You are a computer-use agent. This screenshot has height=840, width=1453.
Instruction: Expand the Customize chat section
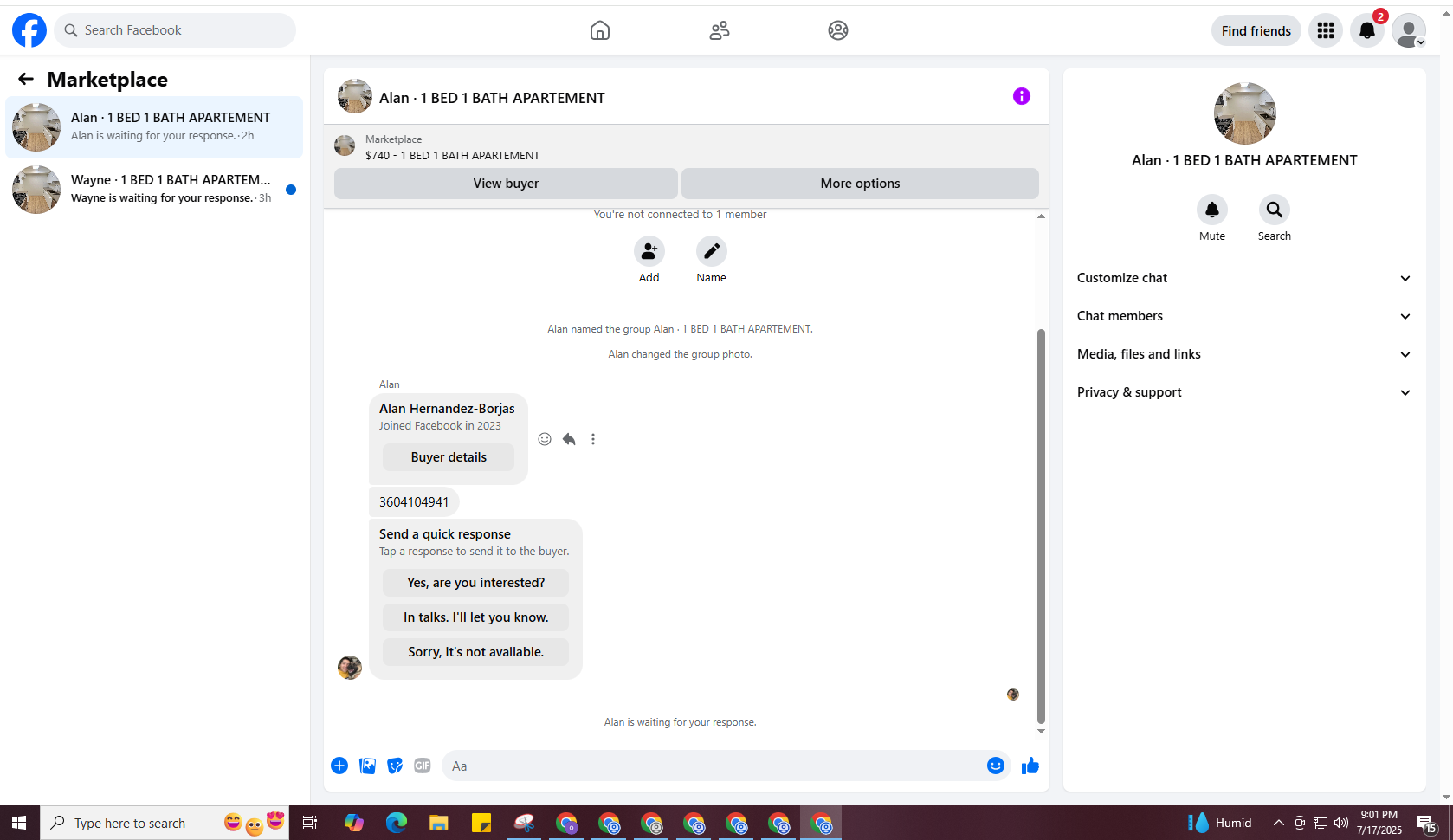pos(1244,278)
